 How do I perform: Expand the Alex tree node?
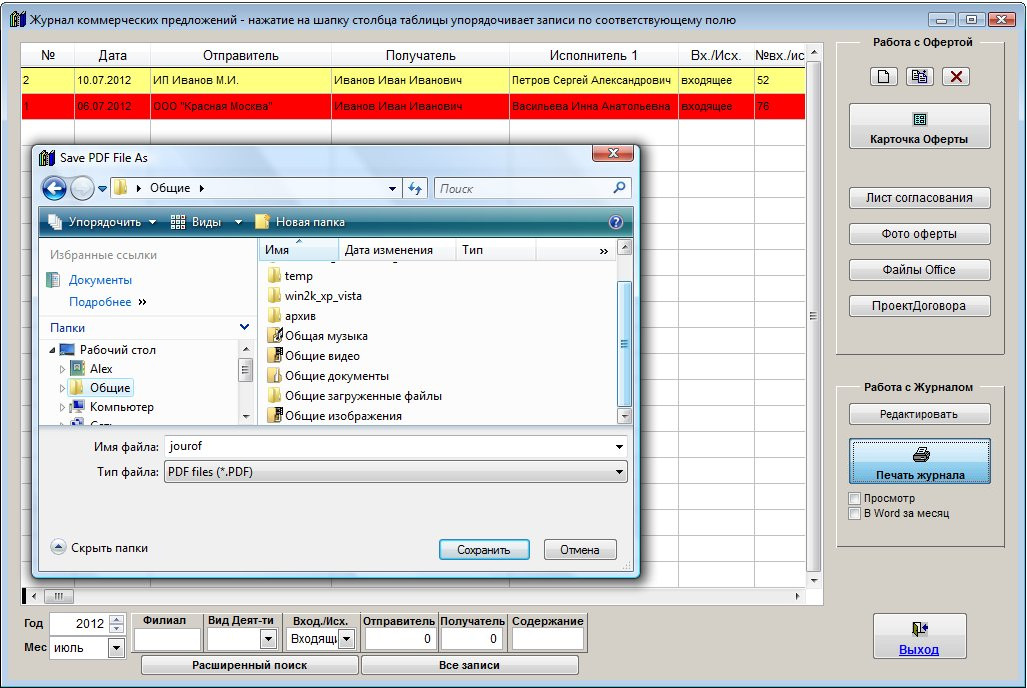click(x=62, y=370)
